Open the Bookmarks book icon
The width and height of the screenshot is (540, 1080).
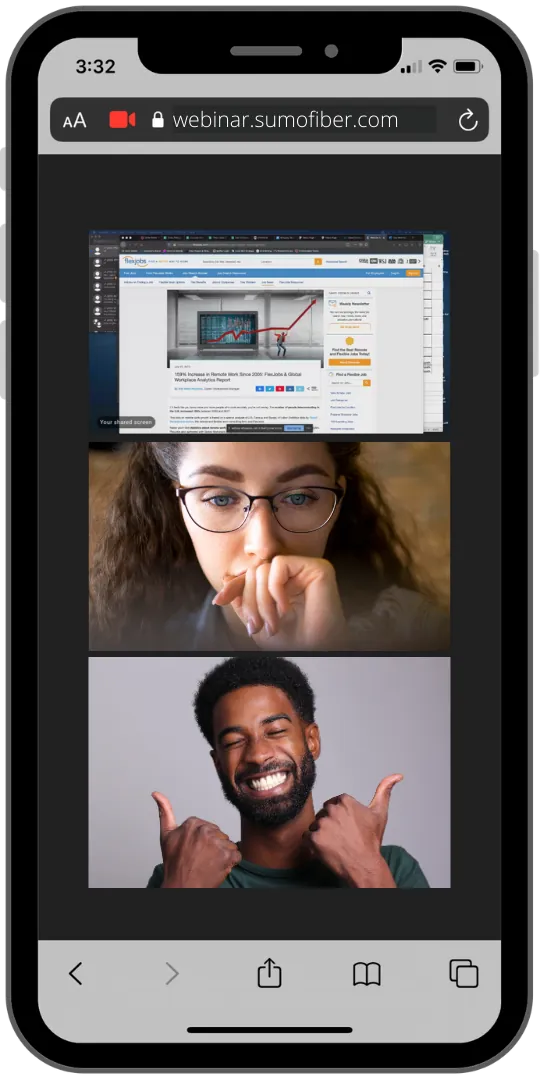[366, 974]
